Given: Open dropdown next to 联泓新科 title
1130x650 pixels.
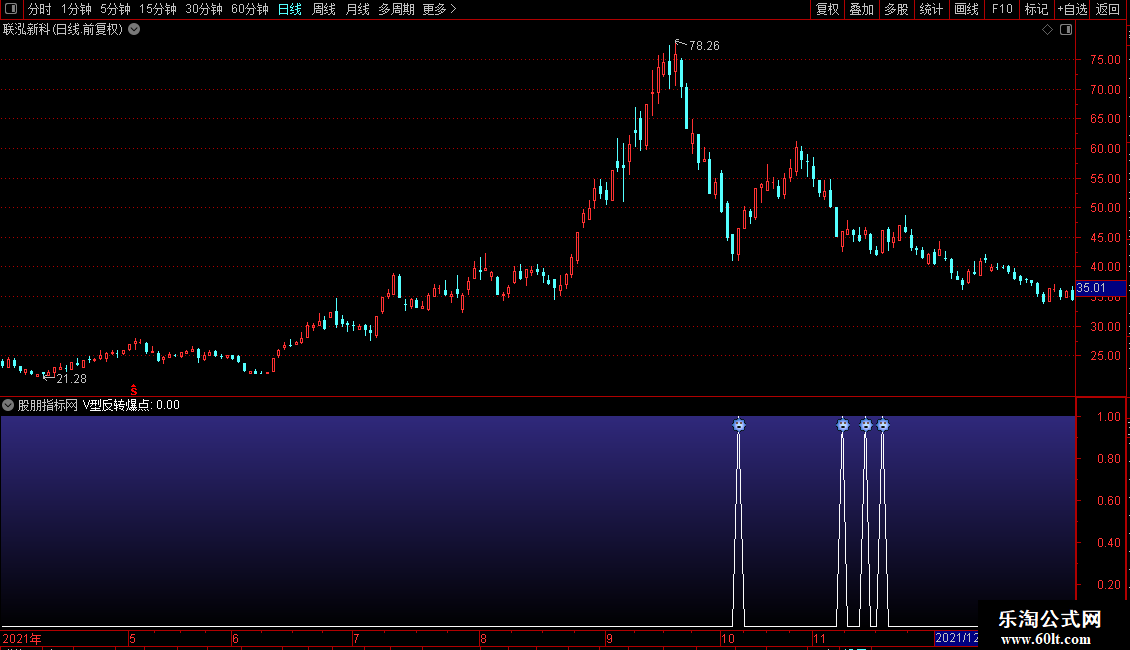Looking at the screenshot, I should (134, 30).
